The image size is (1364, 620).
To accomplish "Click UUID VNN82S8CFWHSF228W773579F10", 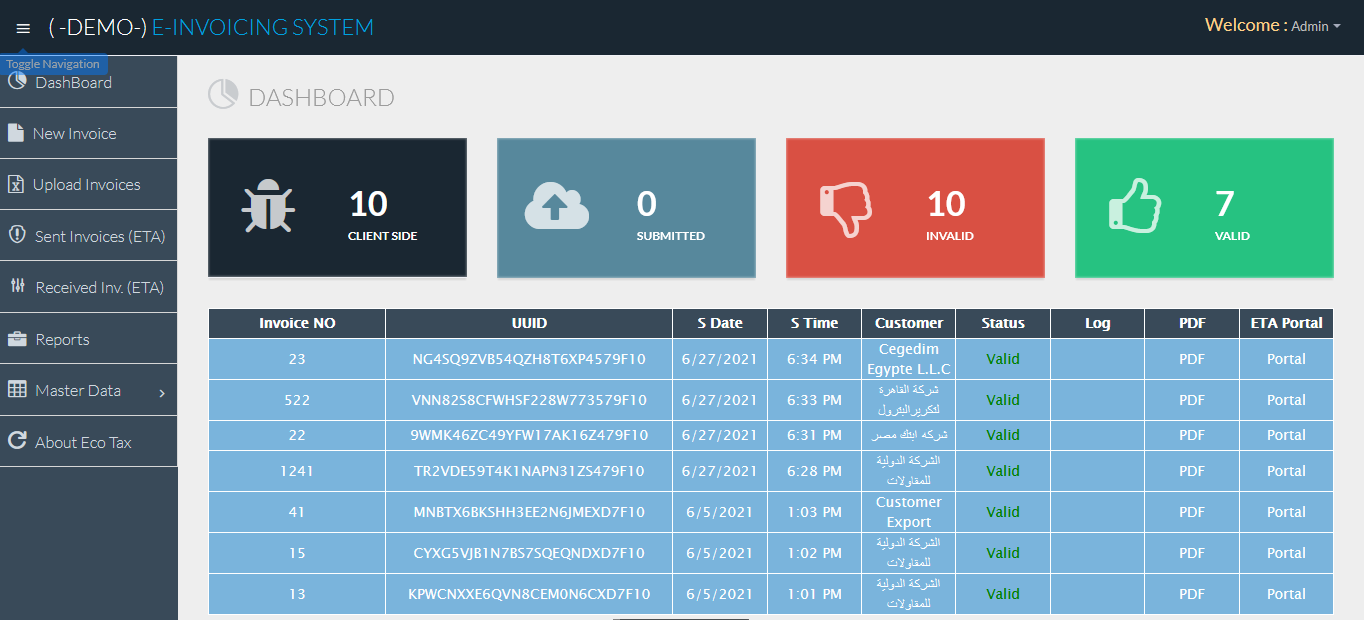I will pyautogui.click(x=529, y=400).
